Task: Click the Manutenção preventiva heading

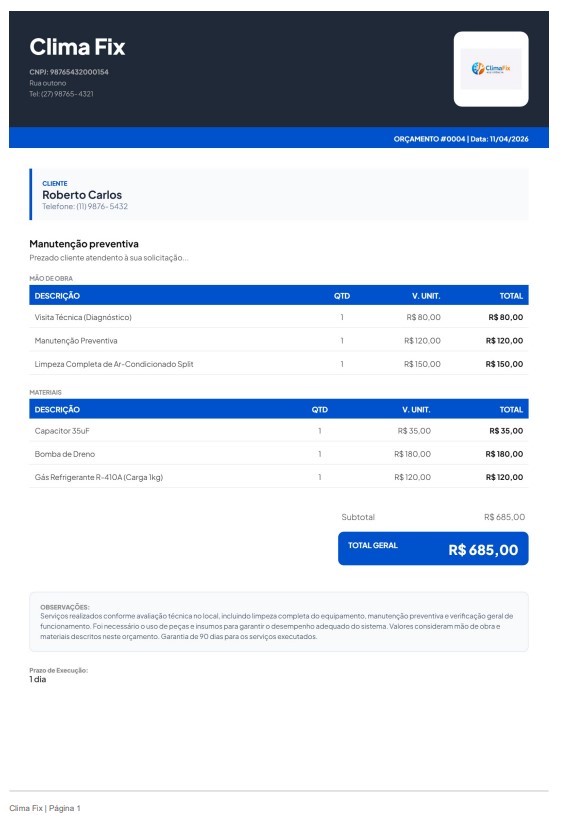Action: [84, 243]
